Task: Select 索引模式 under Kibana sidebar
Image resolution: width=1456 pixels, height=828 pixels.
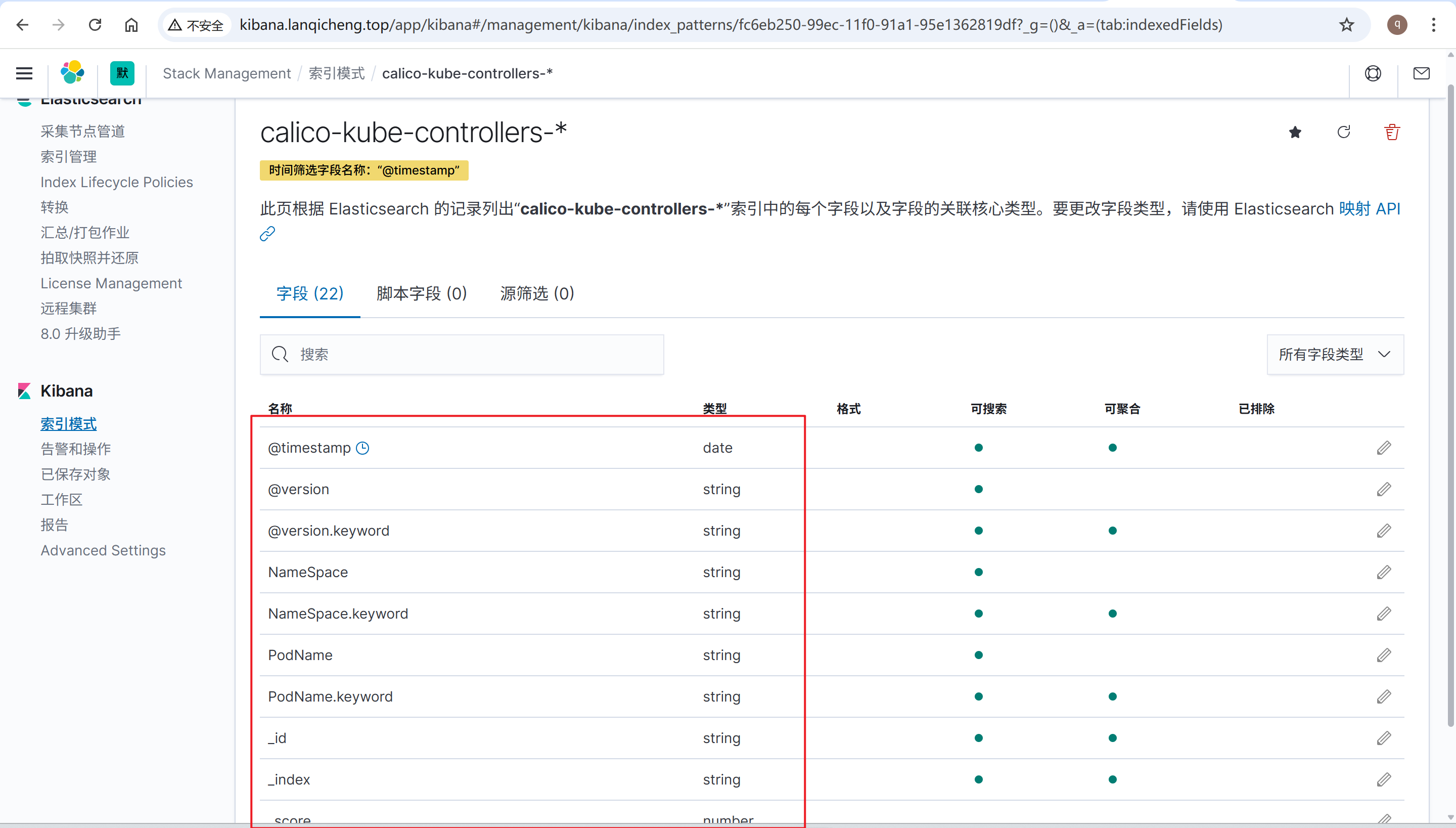Action: click(x=68, y=424)
